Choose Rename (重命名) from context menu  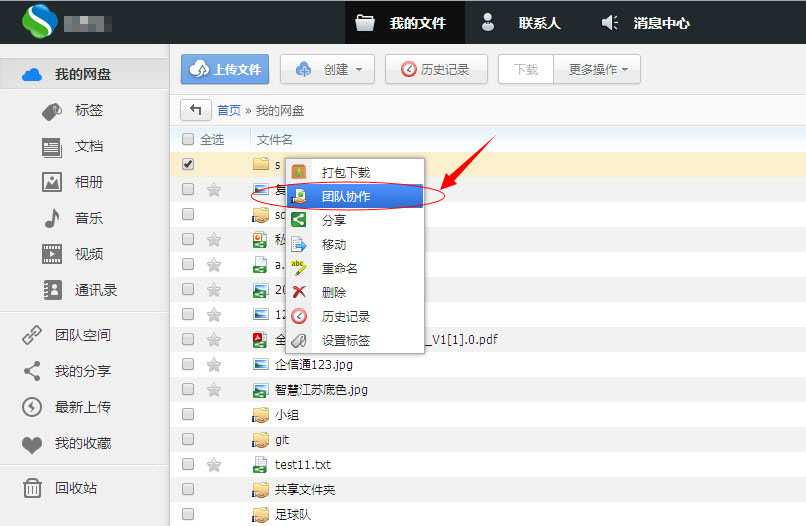340,268
